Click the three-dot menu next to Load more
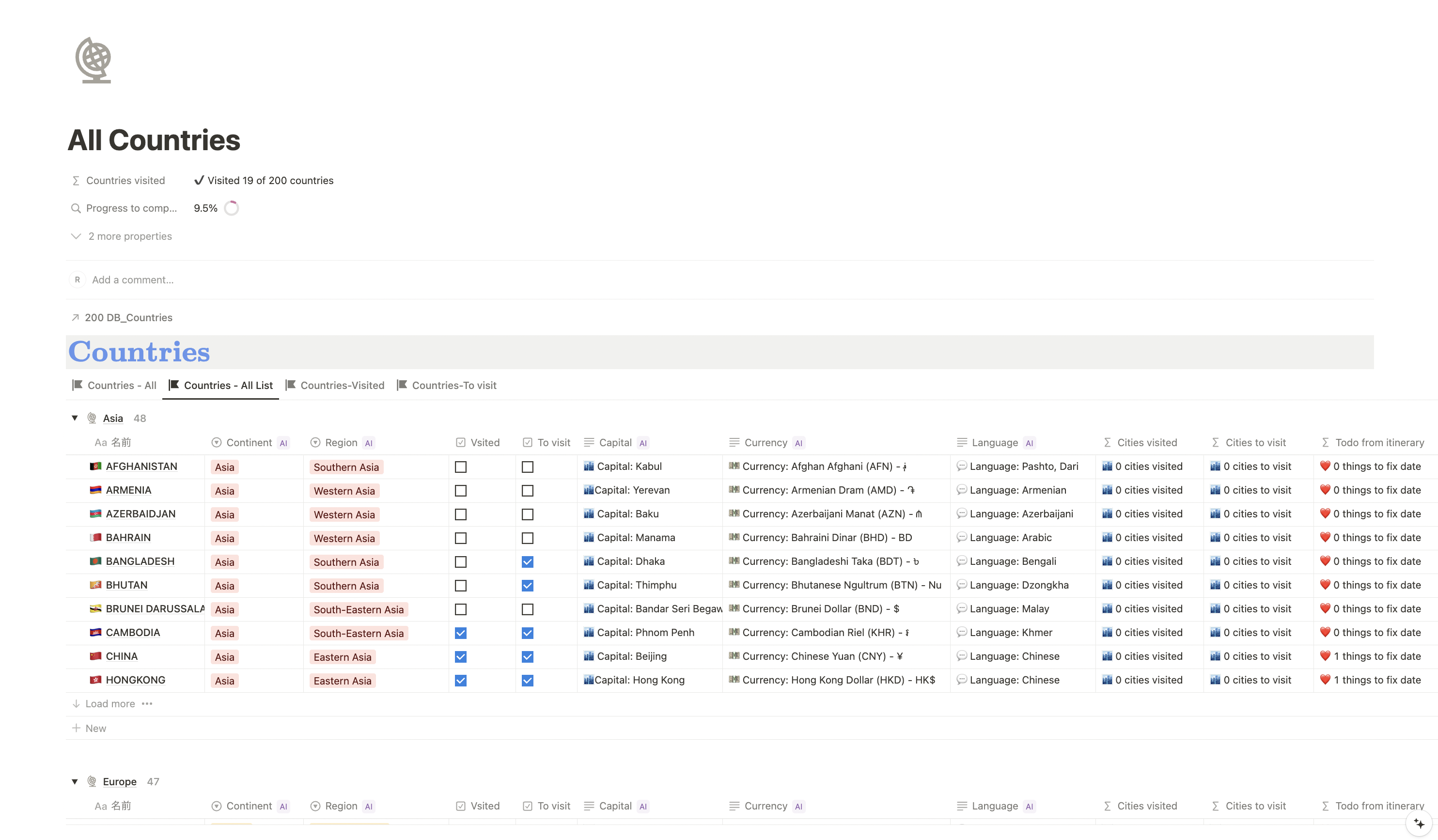1438x840 pixels. 147,703
